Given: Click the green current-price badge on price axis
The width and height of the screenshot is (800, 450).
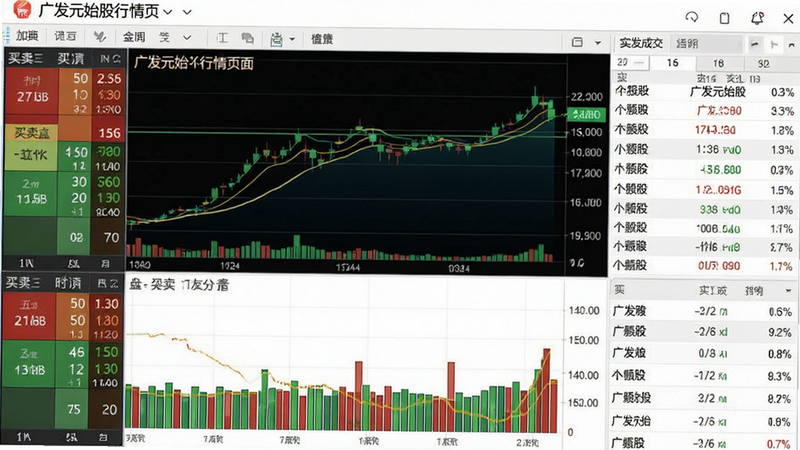Looking at the screenshot, I should [586, 114].
